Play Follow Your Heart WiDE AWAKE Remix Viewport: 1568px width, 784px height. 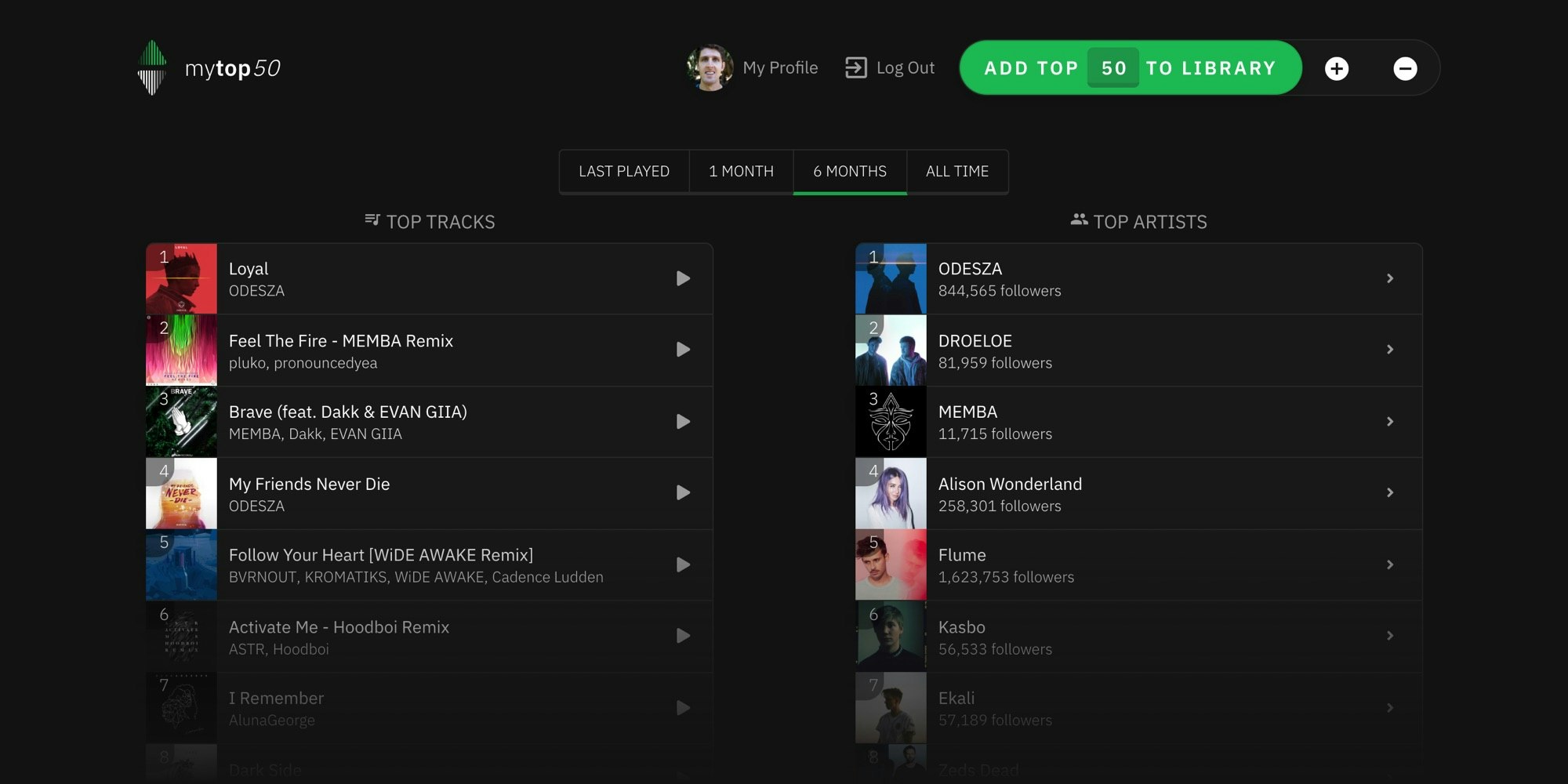[683, 564]
